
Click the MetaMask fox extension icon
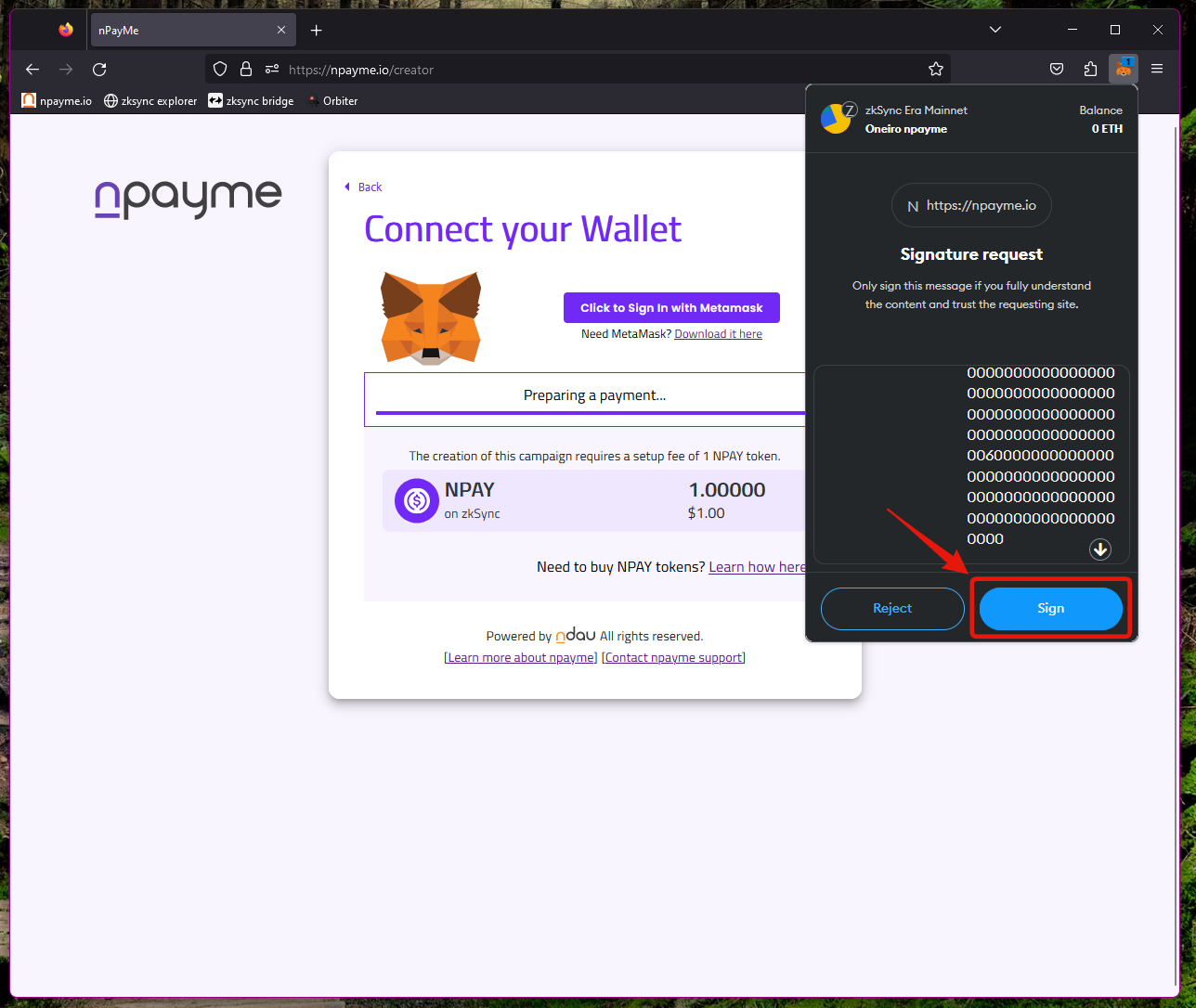(1124, 69)
